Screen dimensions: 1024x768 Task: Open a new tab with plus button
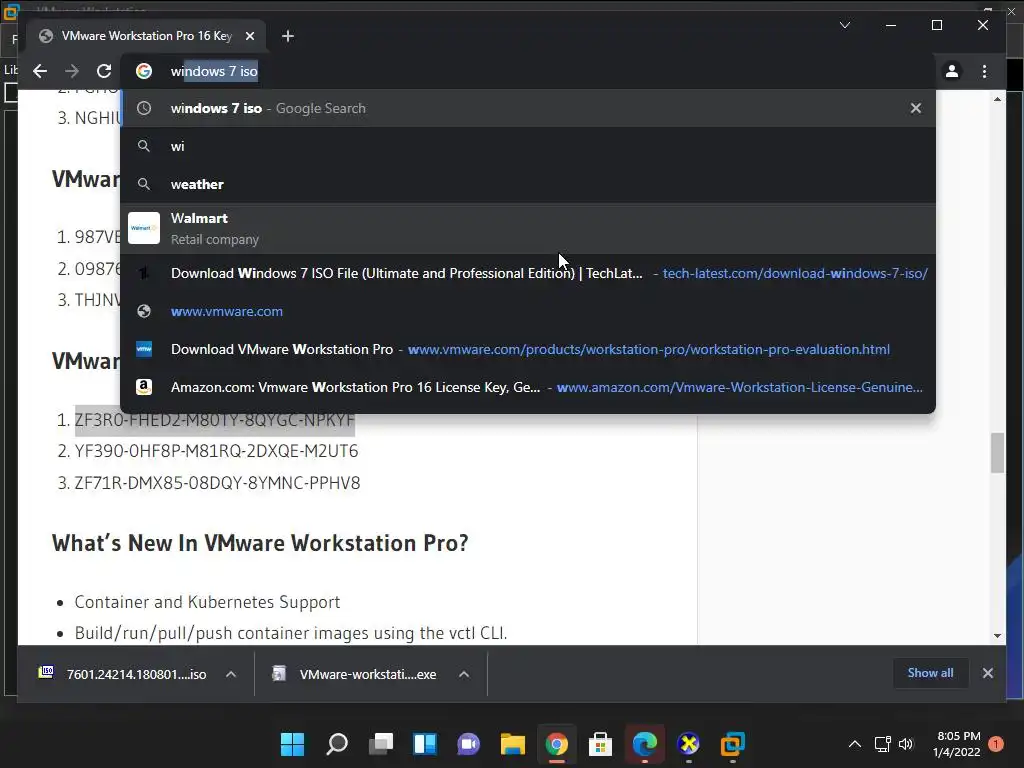288,36
